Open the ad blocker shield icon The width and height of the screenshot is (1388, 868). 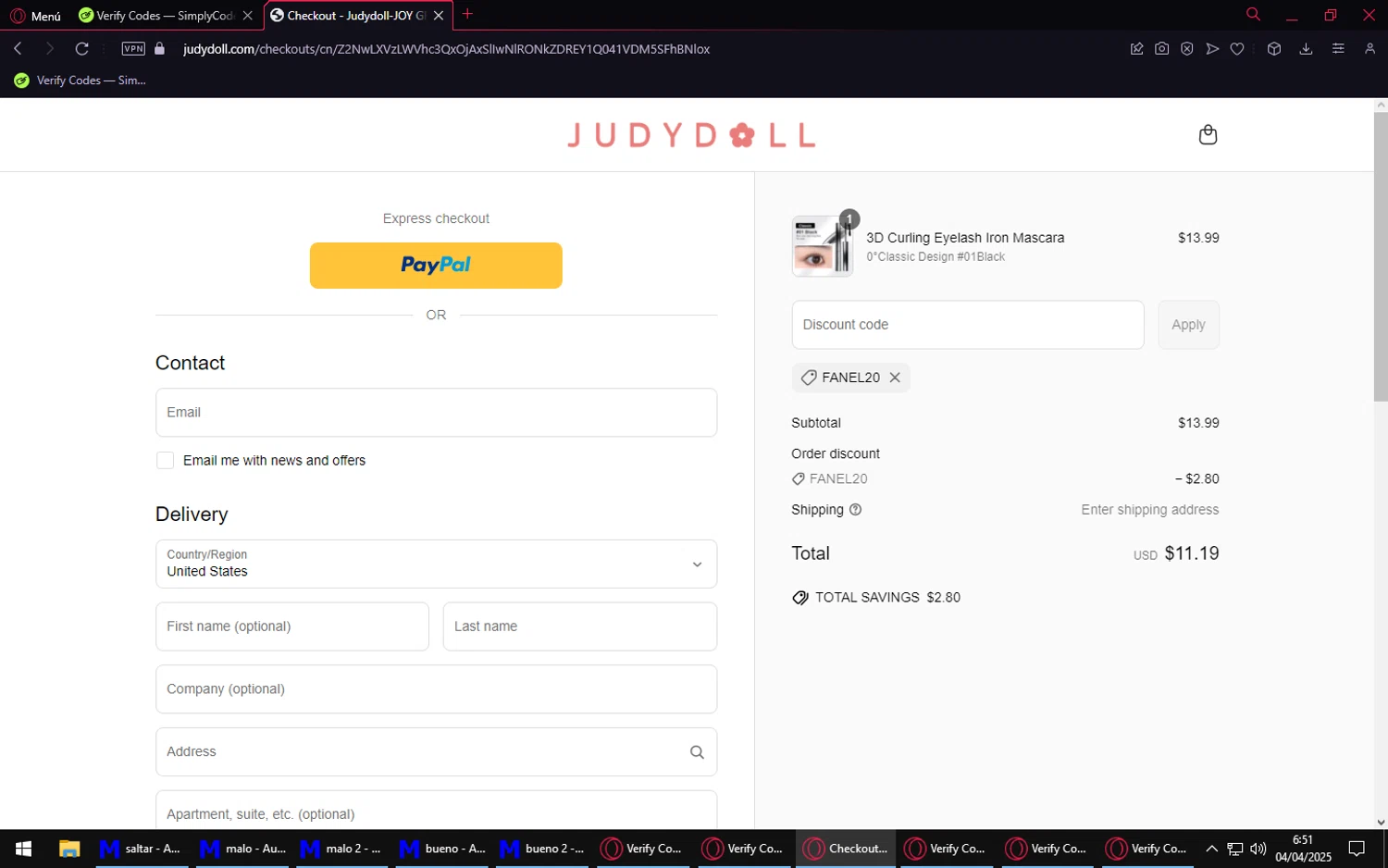1186,49
